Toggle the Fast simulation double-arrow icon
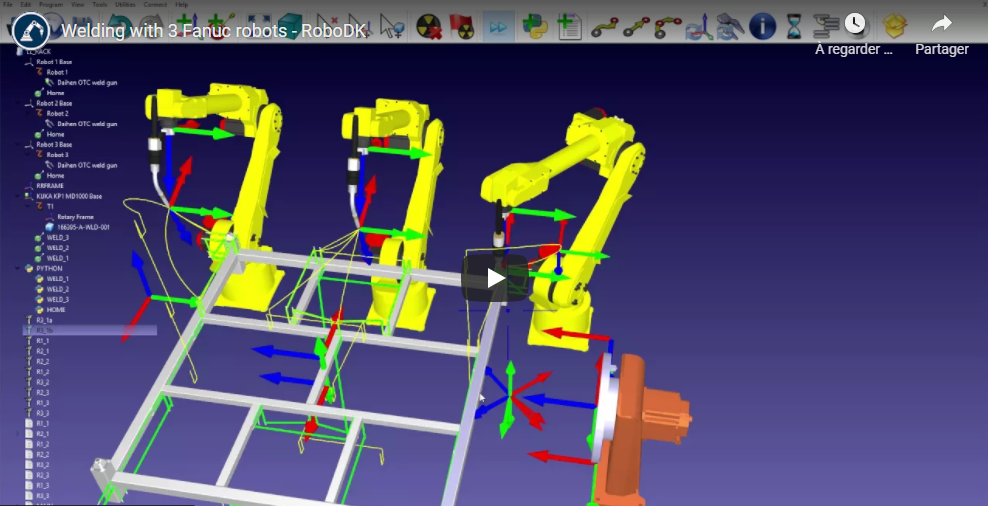The width and height of the screenshot is (988, 506). tap(498, 26)
